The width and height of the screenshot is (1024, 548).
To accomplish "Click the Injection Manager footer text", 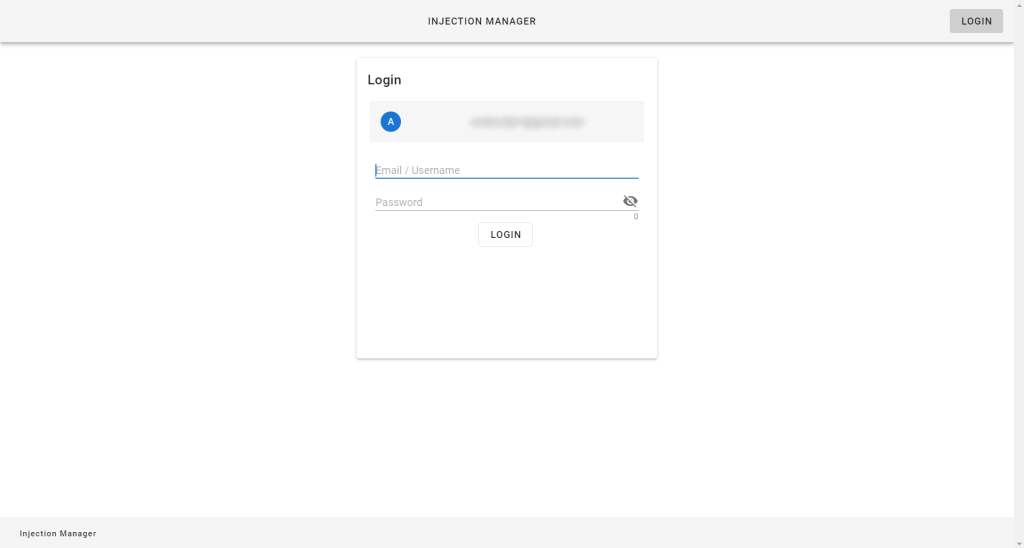I will pos(58,534).
